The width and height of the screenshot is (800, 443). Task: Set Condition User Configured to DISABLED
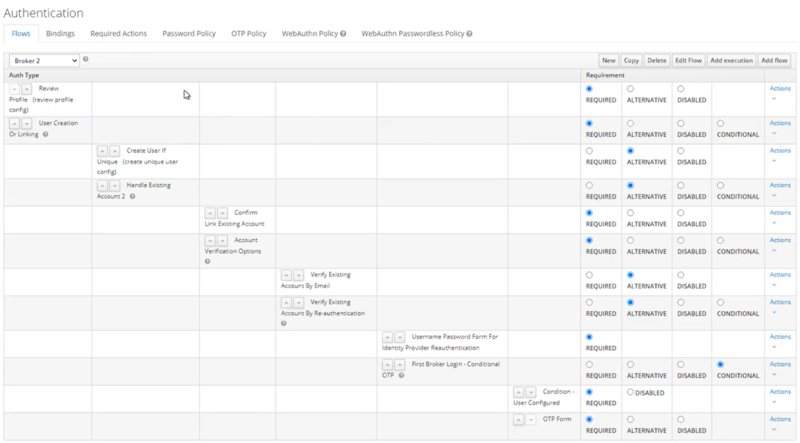[x=631, y=392]
